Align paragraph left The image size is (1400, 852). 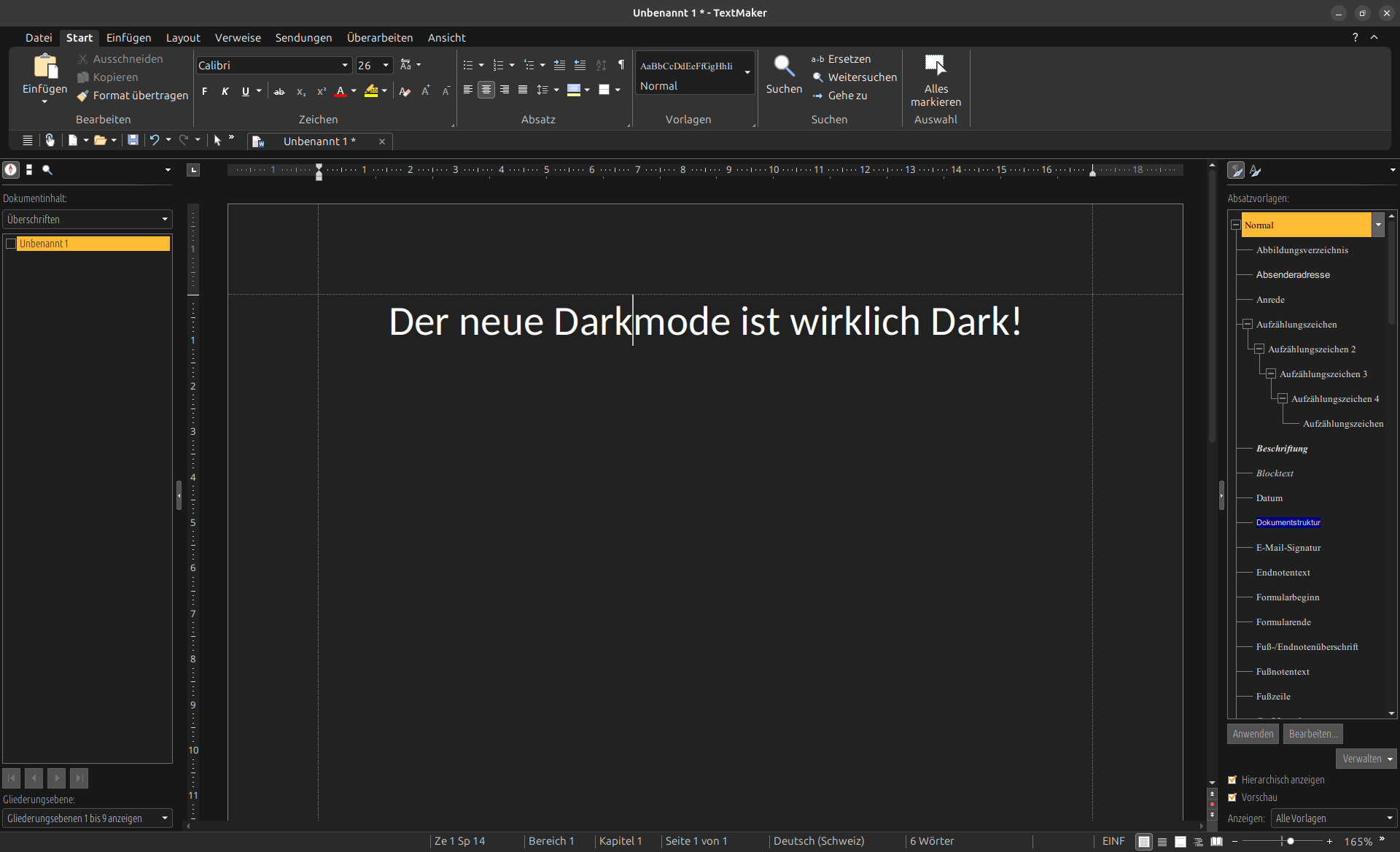[468, 90]
